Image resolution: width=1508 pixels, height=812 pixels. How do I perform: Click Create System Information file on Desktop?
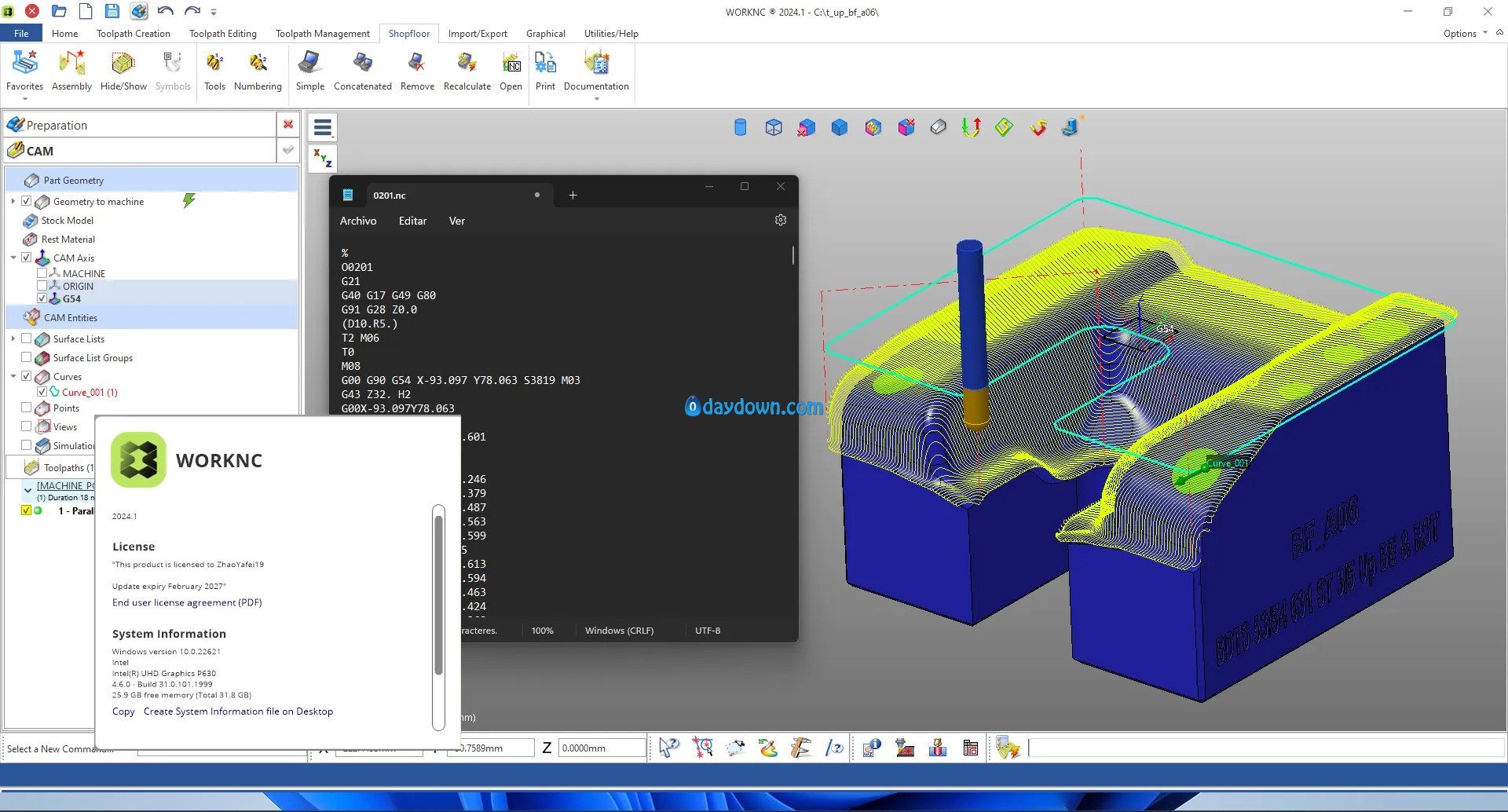(x=238, y=711)
